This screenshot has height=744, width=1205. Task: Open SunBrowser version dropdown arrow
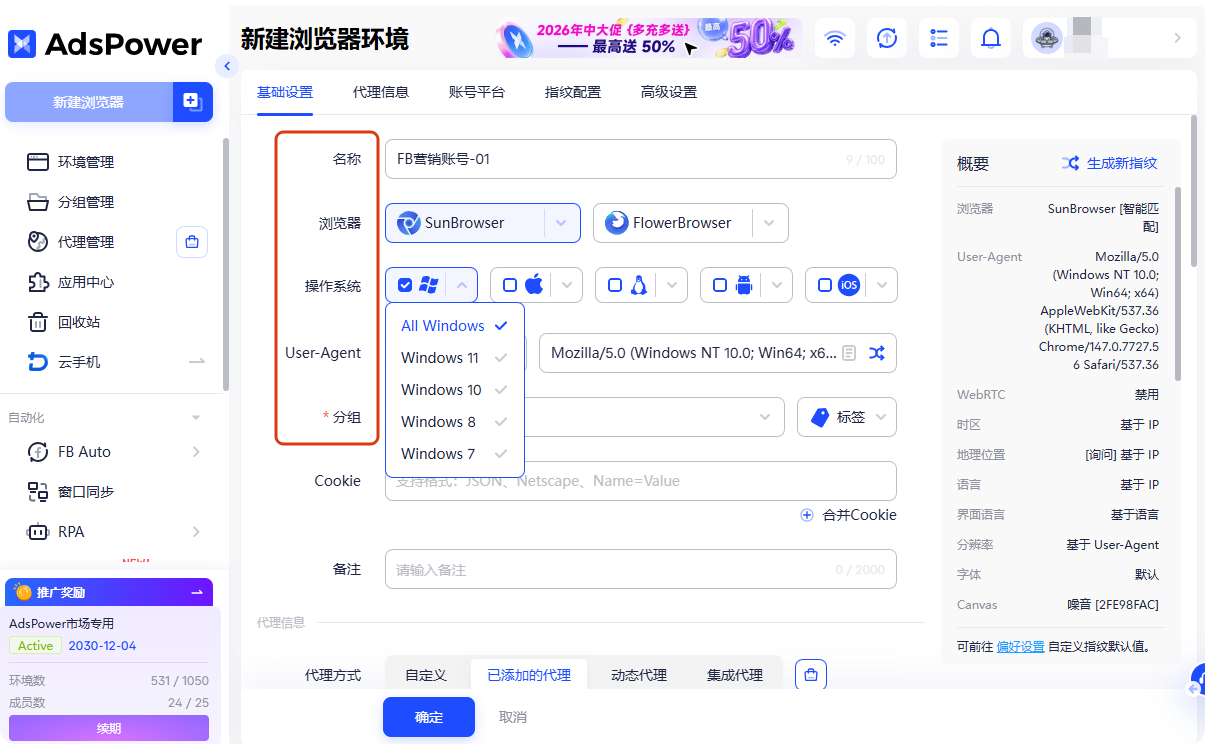tap(562, 223)
